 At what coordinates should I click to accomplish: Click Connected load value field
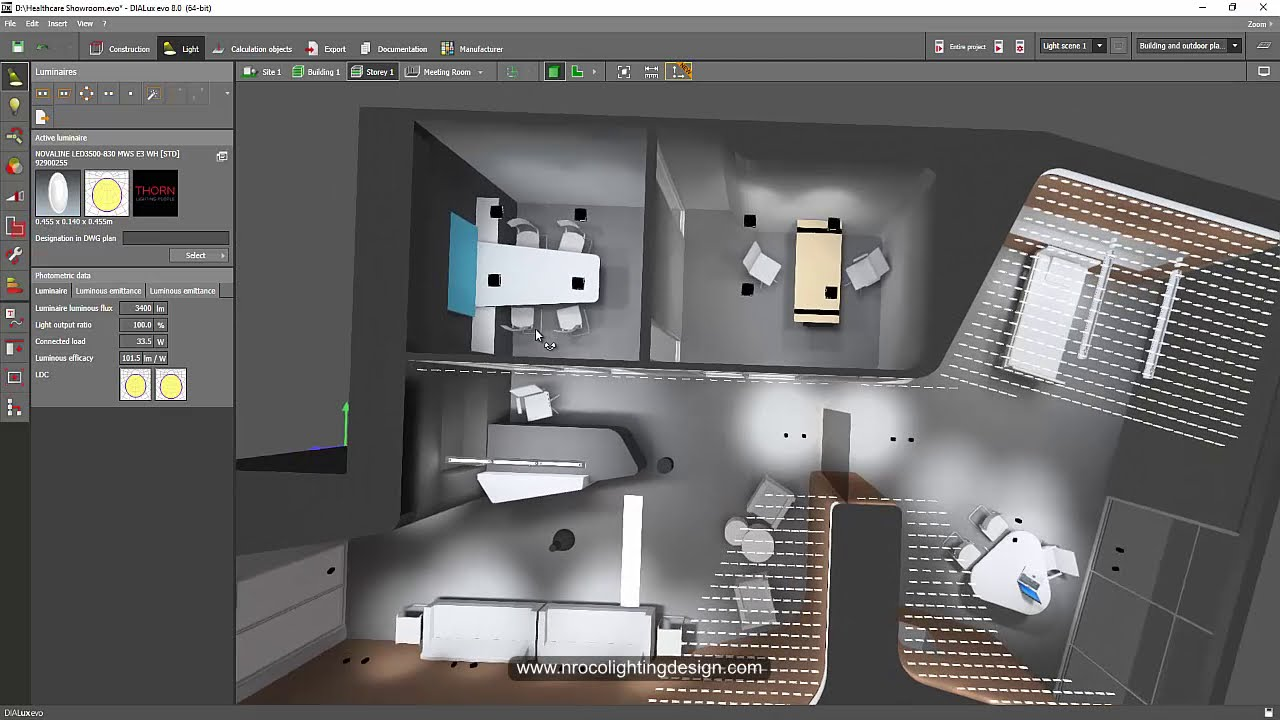137,341
